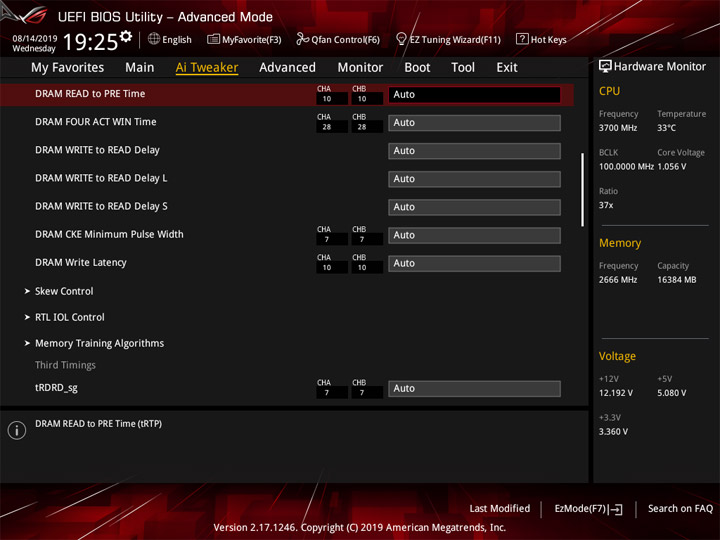Click the 08/14/2019 date
Viewport: 720px width, 540px height.
35,39
